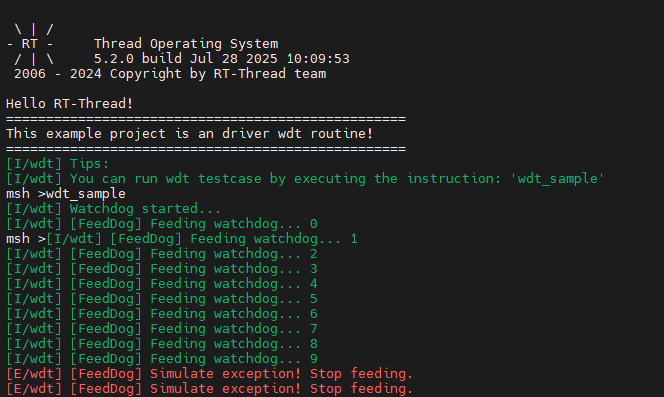This screenshot has height=397, width=664.
Task: Click the quoted 'wdt_sample' instruction in green
Action: pyautogui.click(x=557, y=179)
